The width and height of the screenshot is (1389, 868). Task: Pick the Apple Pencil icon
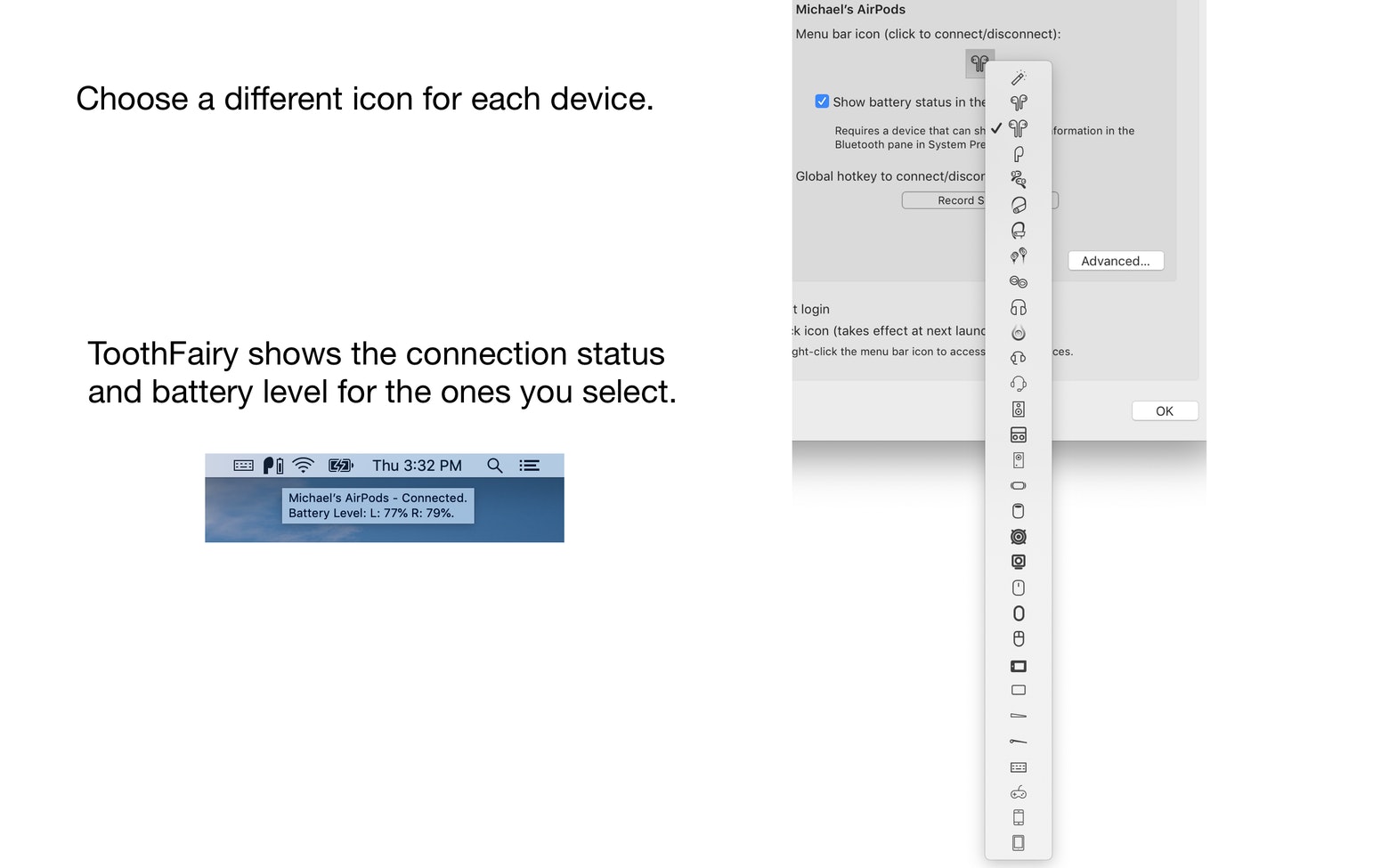tap(1019, 715)
